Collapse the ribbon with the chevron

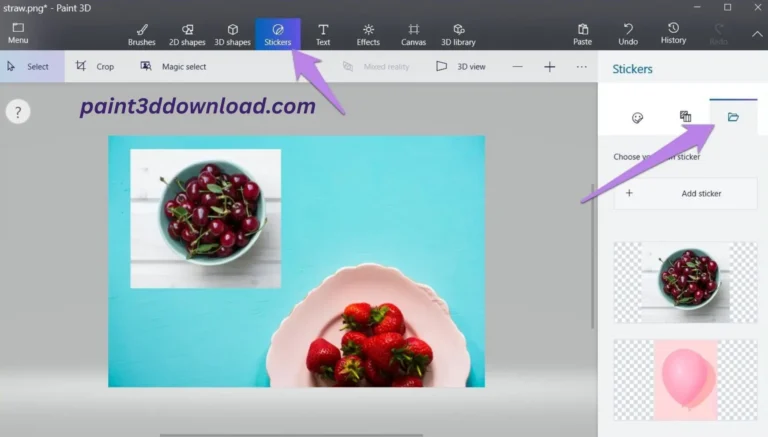click(757, 34)
